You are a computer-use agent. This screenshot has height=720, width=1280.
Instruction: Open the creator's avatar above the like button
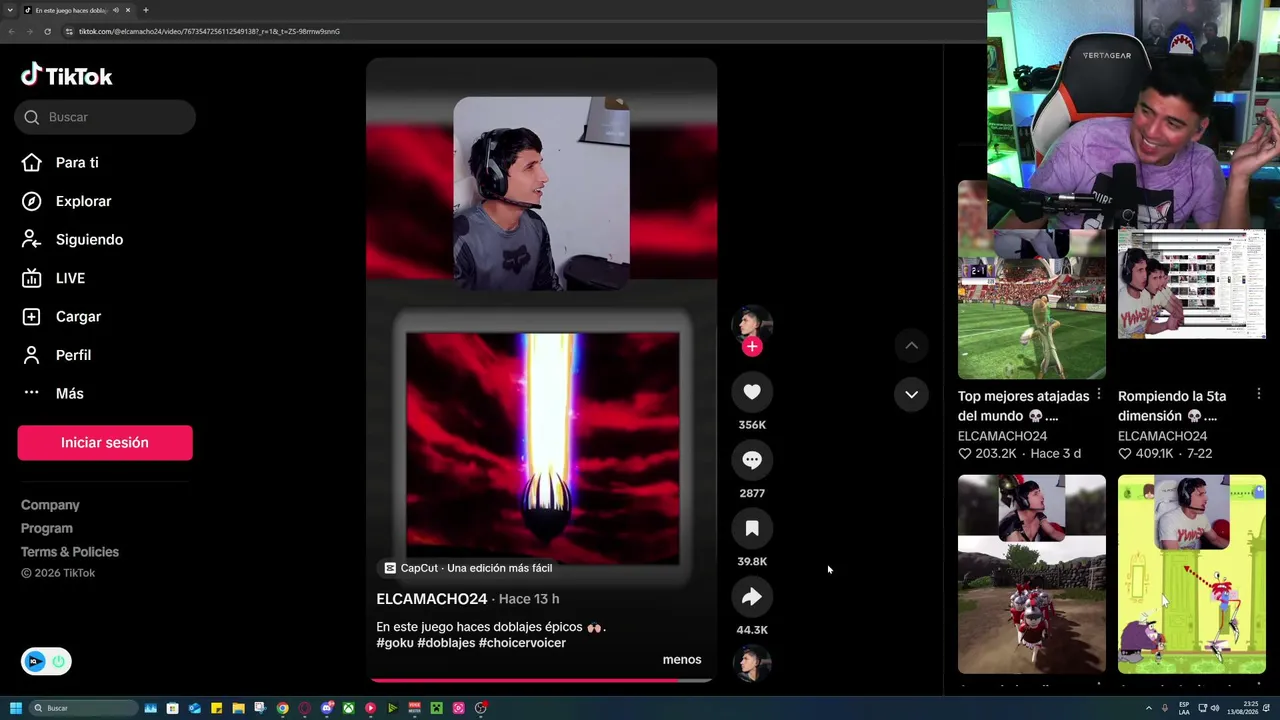click(752, 324)
